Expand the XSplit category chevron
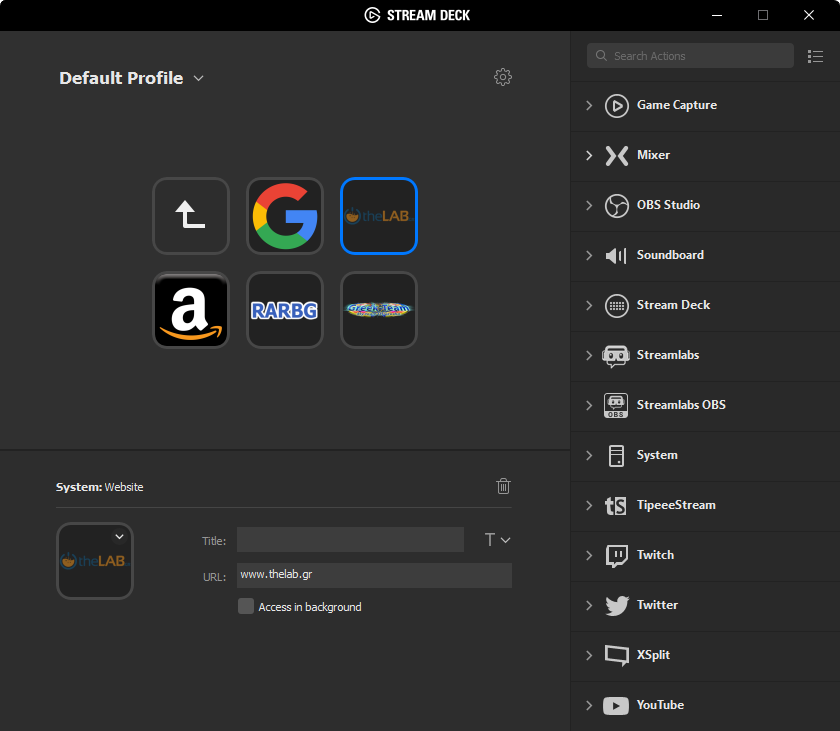Image resolution: width=840 pixels, height=731 pixels. 589,655
